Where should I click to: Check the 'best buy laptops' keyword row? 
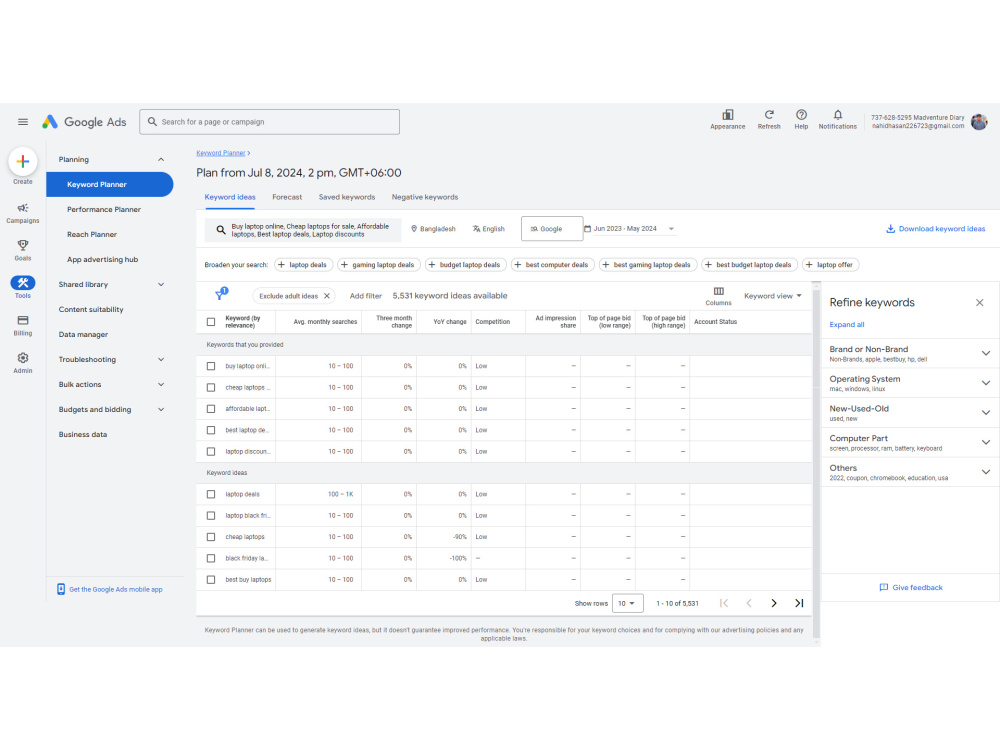tap(211, 580)
